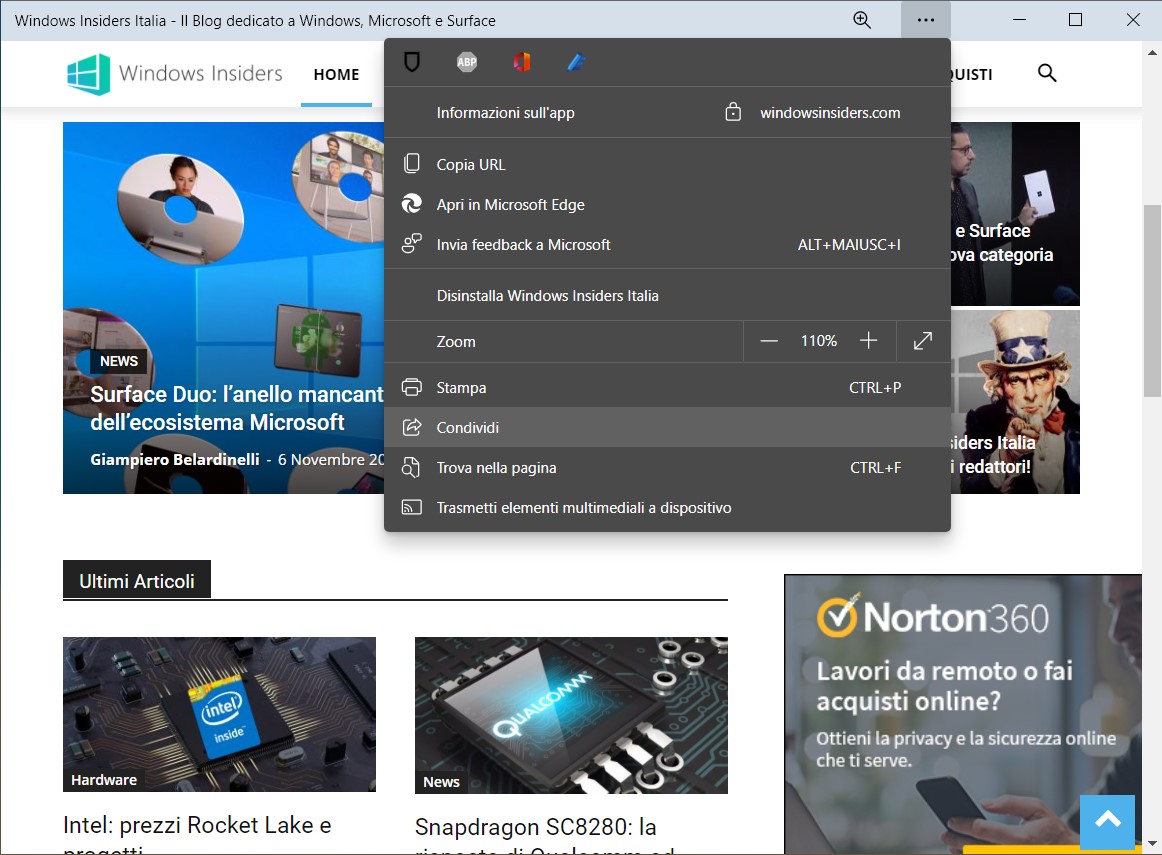Image resolution: width=1162 pixels, height=855 pixels.
Task: Increase zoom with the plus button
Action: (x=869, y=341)
